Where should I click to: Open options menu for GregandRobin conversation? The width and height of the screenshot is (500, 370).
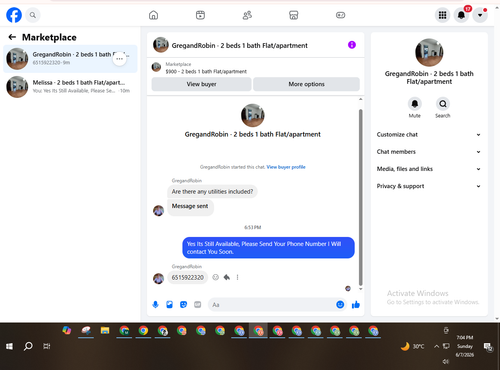point(119,59)
